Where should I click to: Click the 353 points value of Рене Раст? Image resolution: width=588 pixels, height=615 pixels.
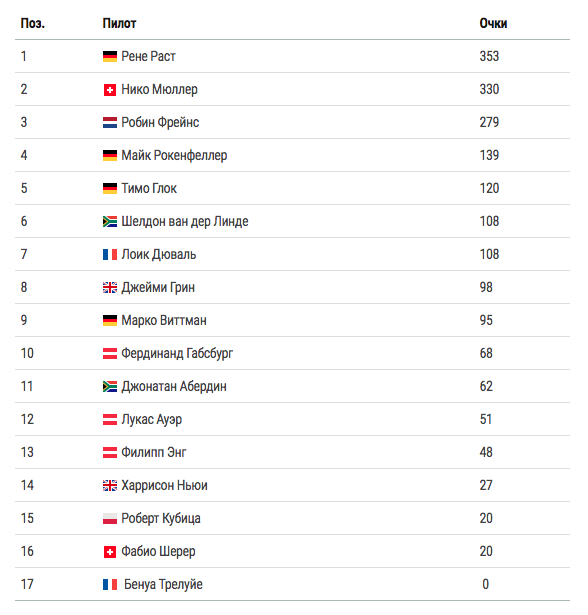[489, 56]
